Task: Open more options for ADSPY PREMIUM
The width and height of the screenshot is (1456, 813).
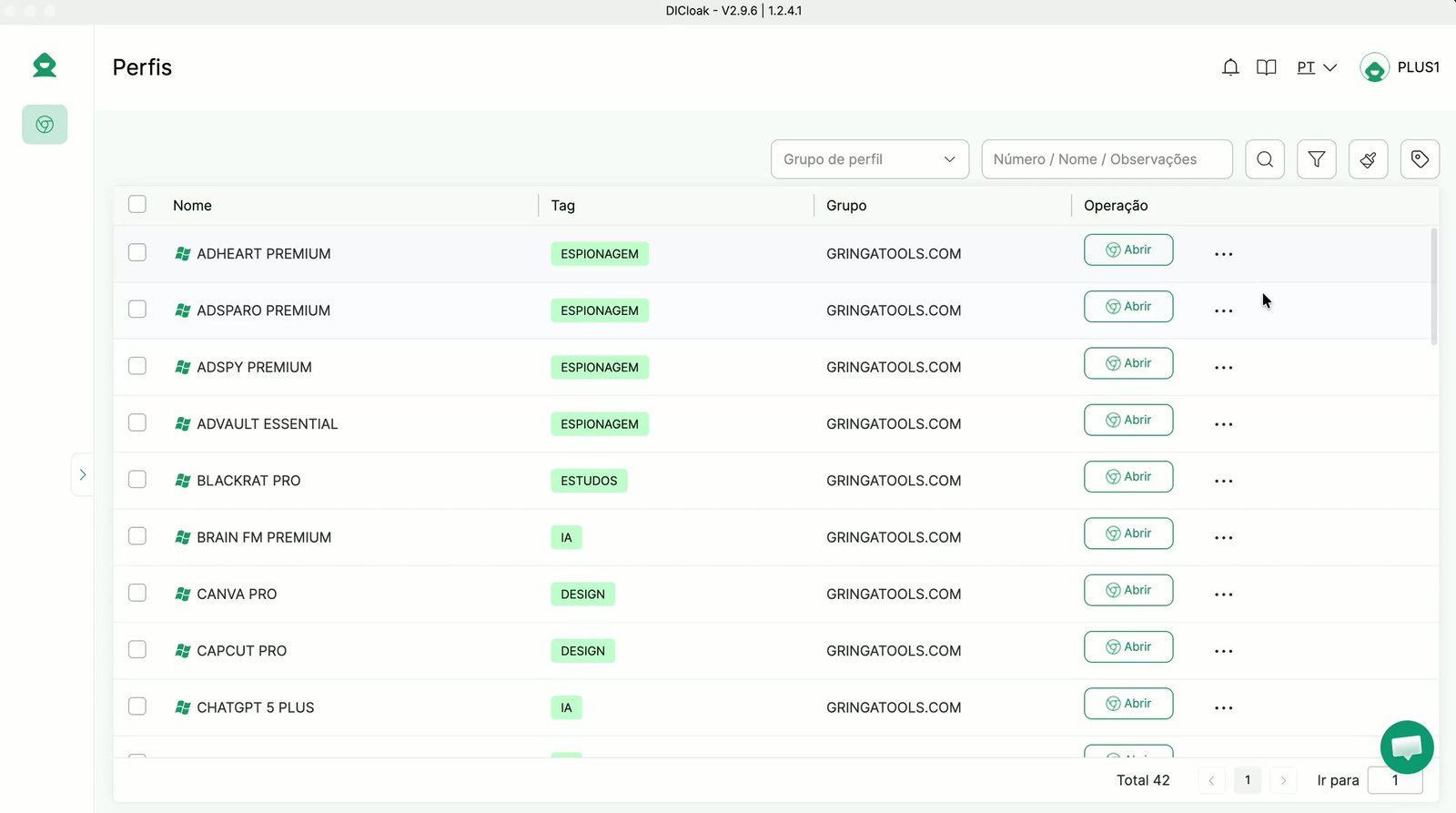Action: pos(1224,368)
